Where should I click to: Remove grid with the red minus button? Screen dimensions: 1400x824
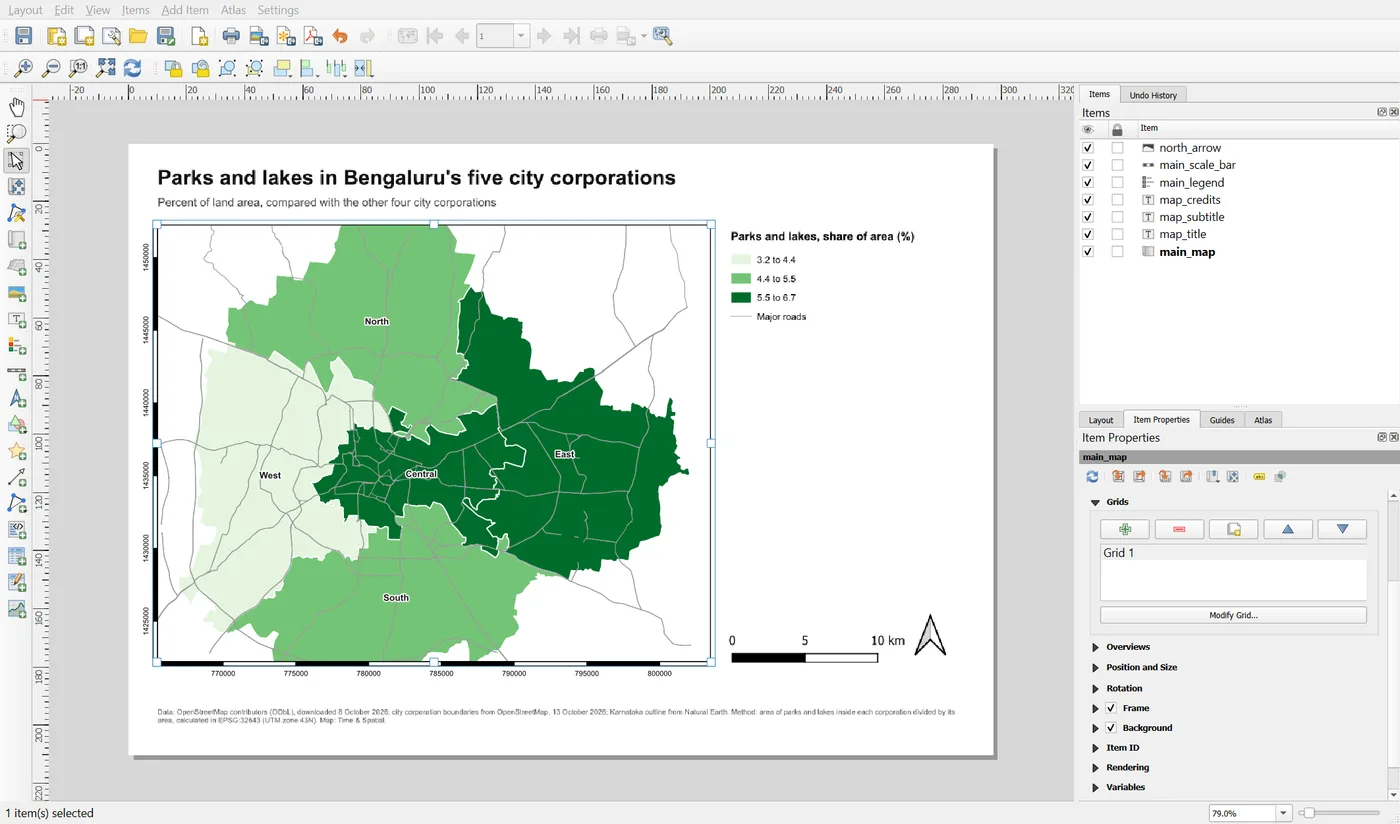pyautogui.click(x=1179, y=529)
